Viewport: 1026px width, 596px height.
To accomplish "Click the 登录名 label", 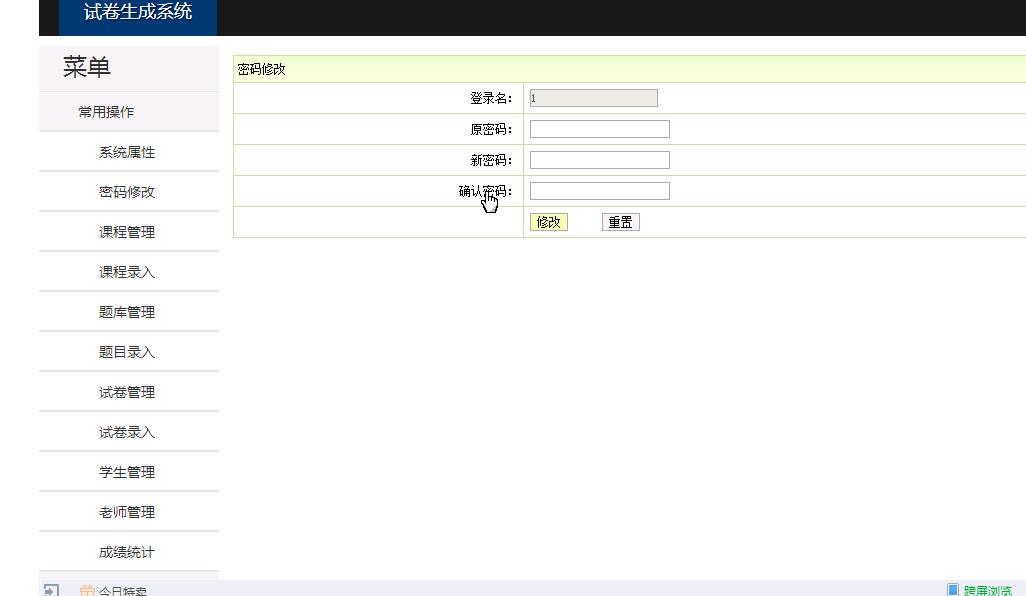I will click(x=491, y=98).
